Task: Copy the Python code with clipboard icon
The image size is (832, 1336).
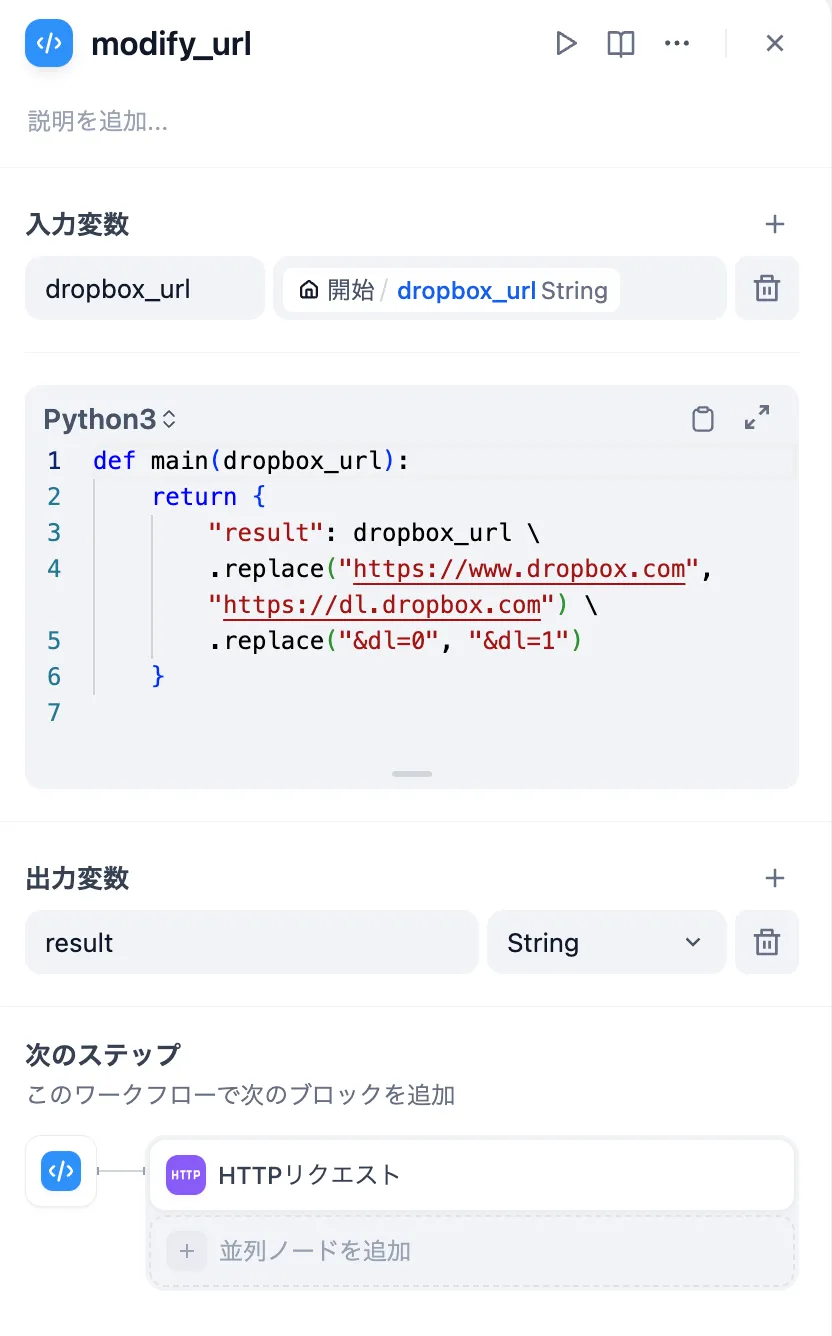Action: coord(702,419)
